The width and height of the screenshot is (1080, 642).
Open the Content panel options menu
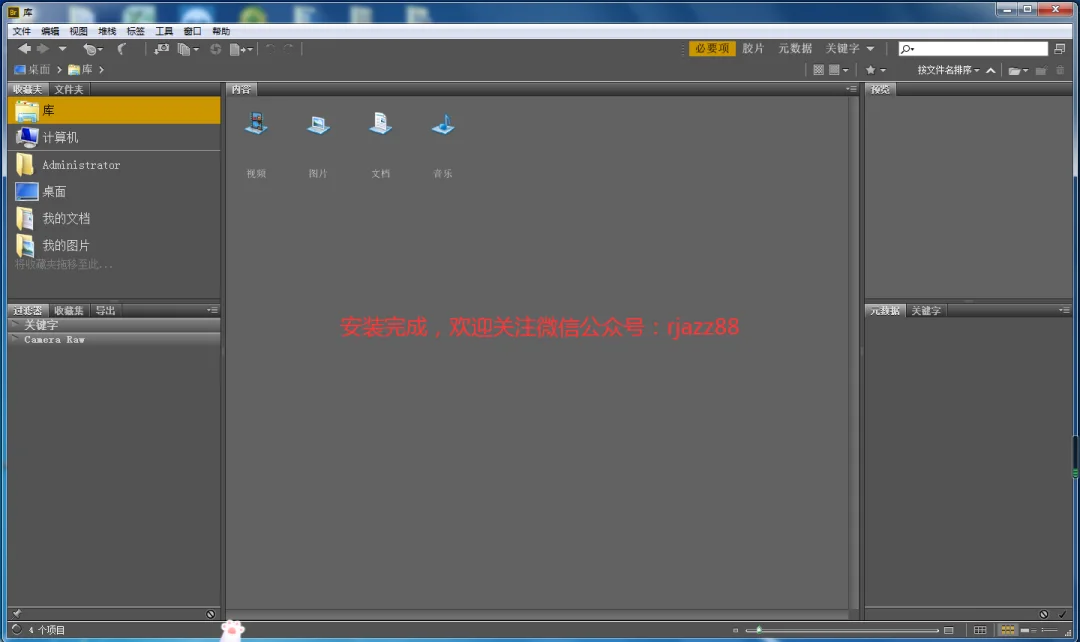[x=851, y=90]
